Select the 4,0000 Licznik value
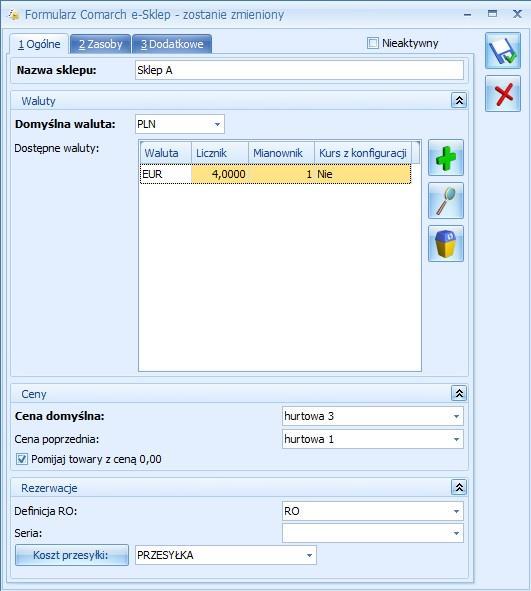The image size is (531, 591). click(220, 174)
